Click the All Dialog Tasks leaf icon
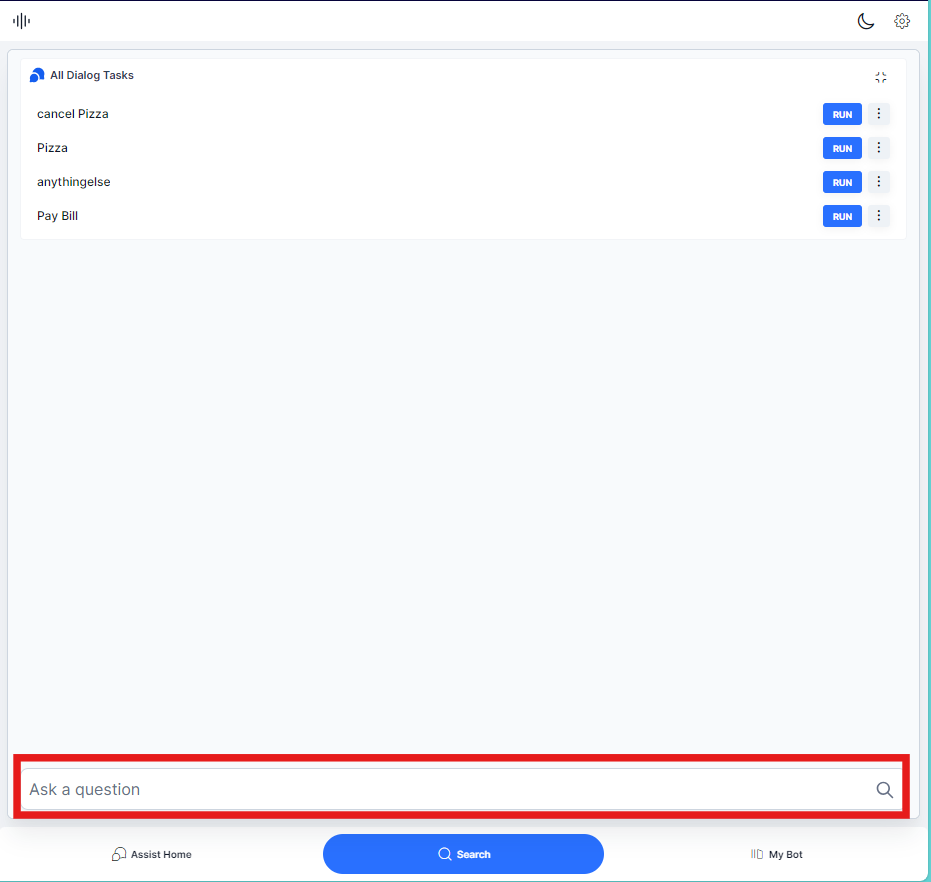Image resolution: width=931 pixels, height=882 pixels. point(37,75)
